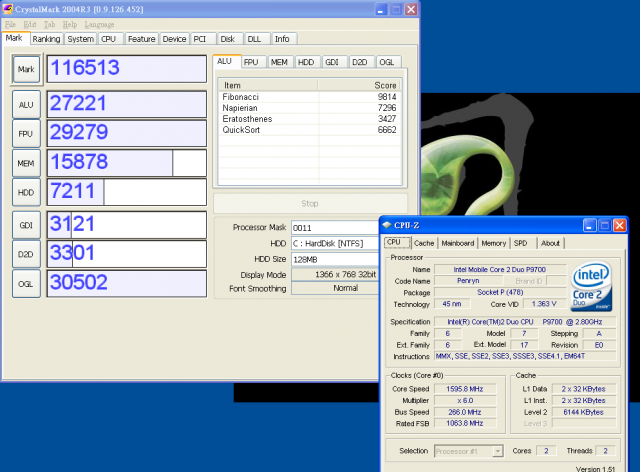This screenshot has width=640, height=472.
Task: Run the ALU benchmark button
Action: pos(26,105)
